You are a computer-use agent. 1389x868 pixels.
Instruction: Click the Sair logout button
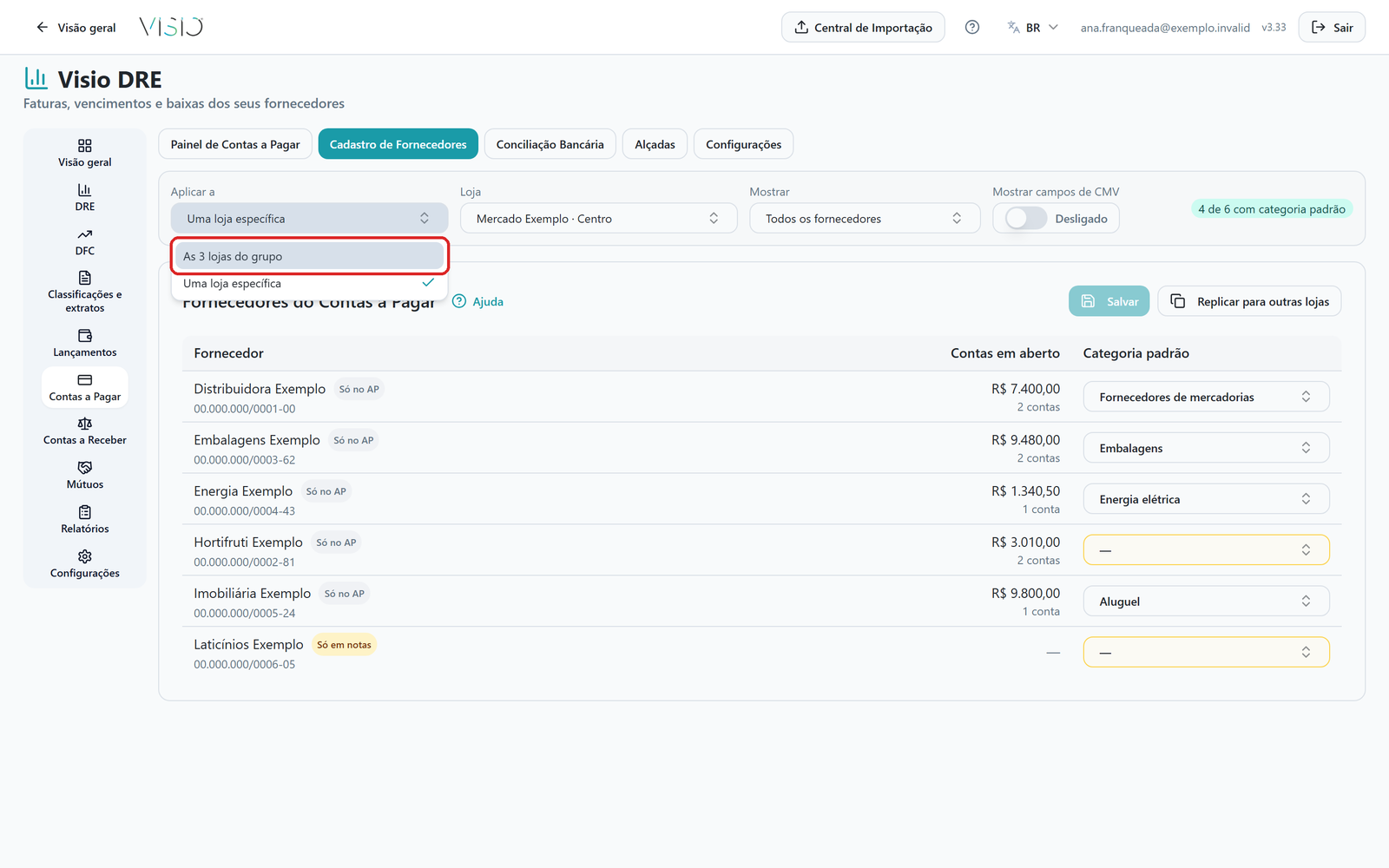(x=1332, y=27)
